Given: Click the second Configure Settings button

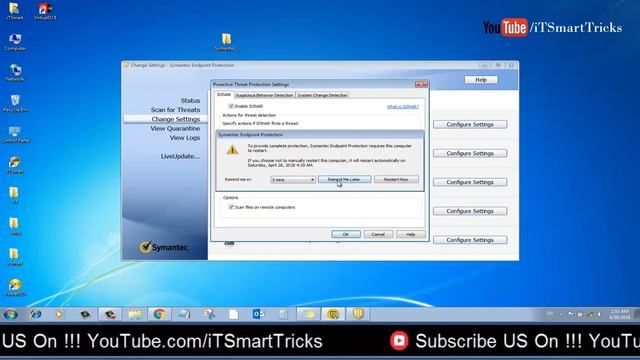Looking at the screenshot, I should coord(470,153).
